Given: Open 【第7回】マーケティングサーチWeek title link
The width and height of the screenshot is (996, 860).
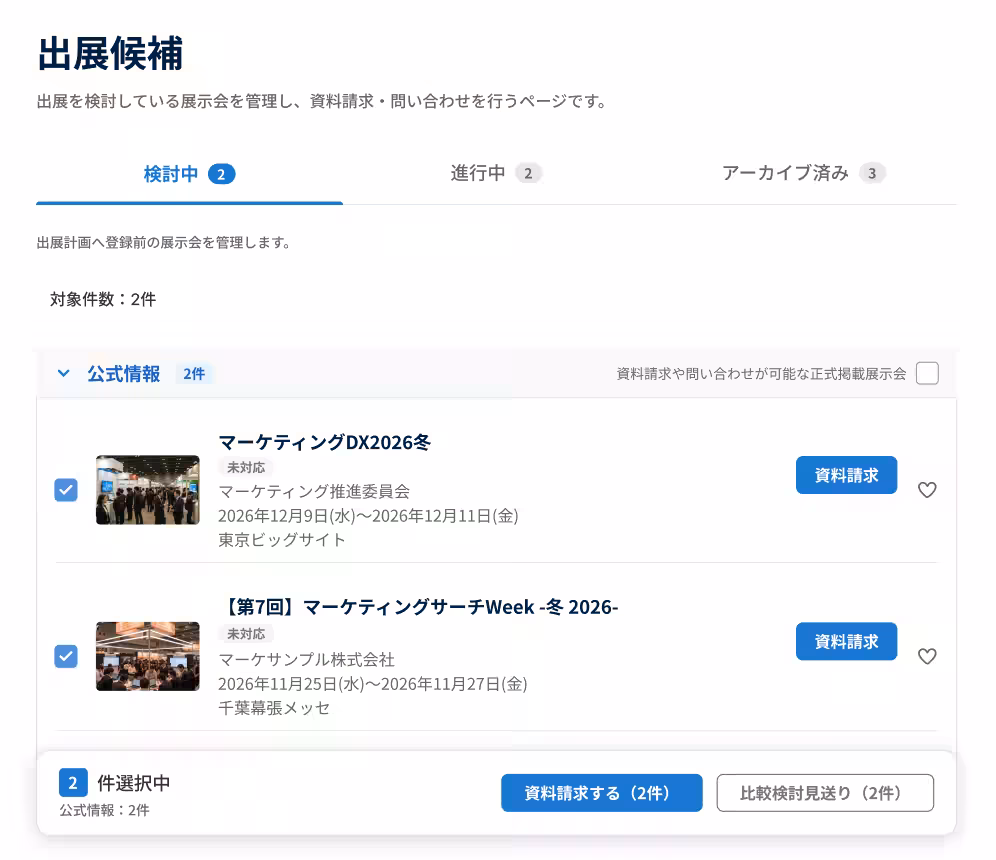Looking at the screenshot, I should [x=419, y=607].
